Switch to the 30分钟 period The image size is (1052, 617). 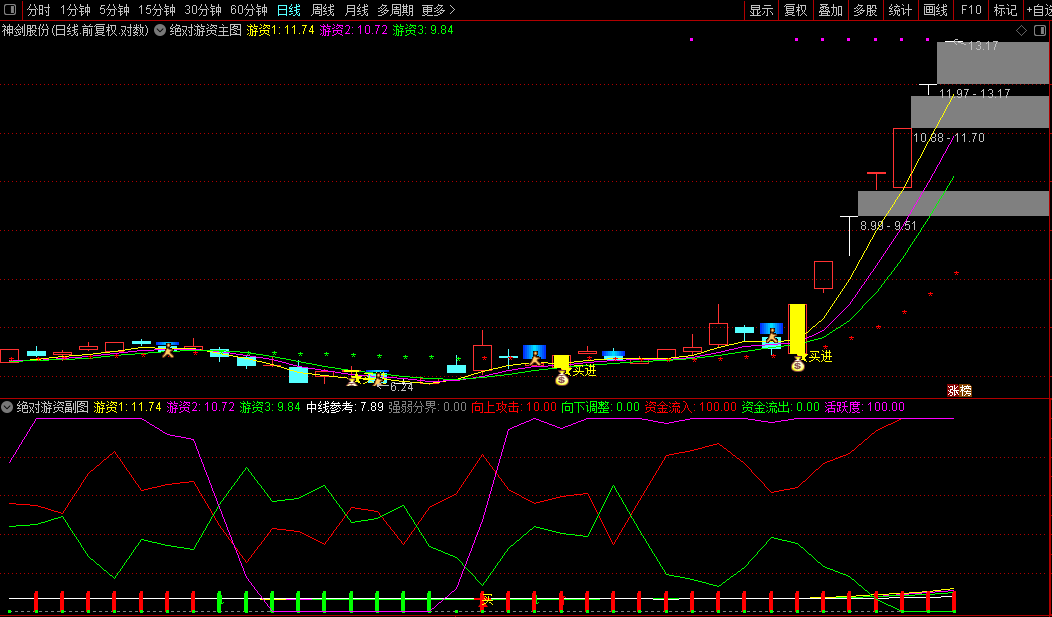tap(203, 10)
